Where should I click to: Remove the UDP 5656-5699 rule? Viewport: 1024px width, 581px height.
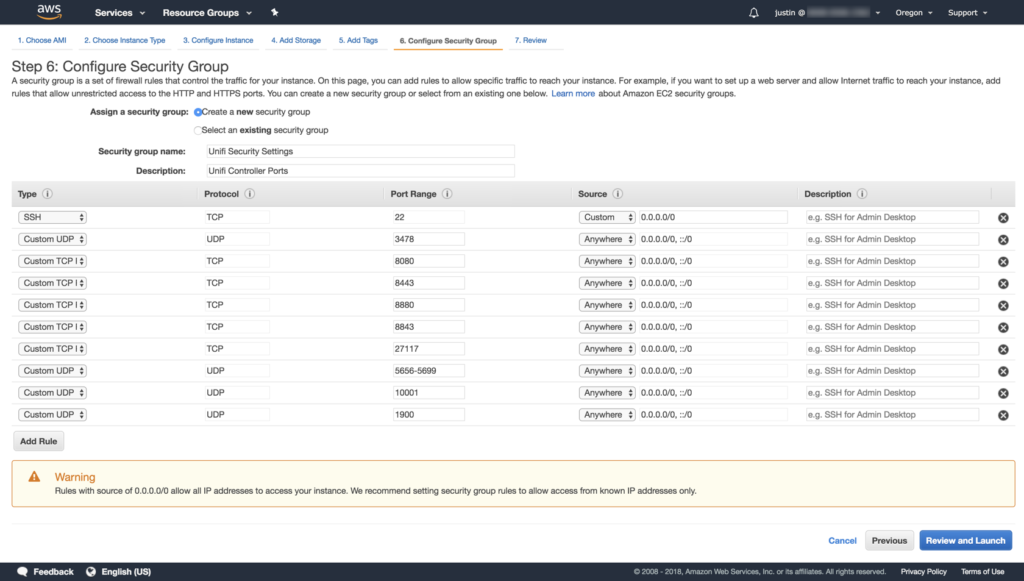click(1003, 371)
